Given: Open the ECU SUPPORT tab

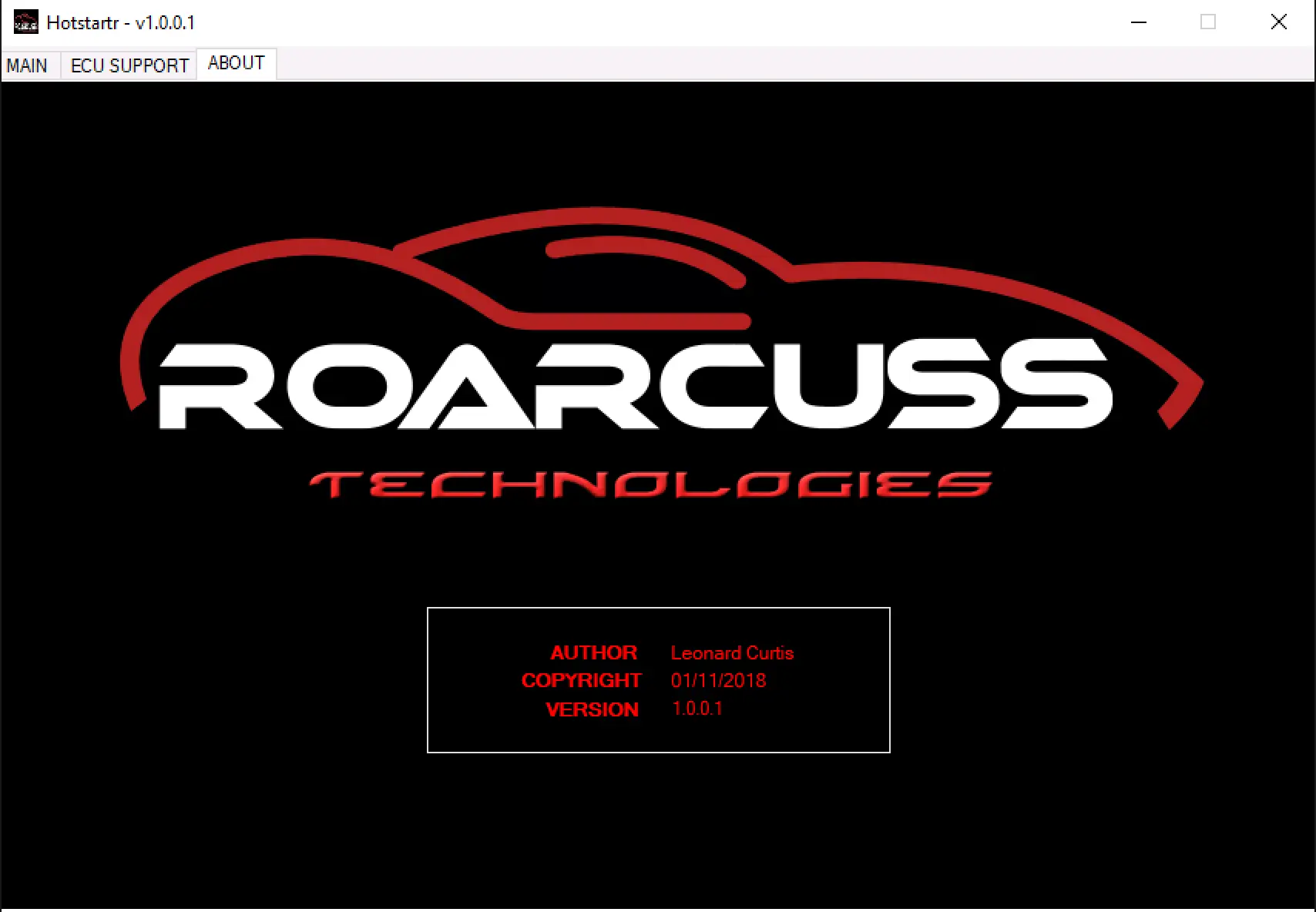Looking at the screenshot, I should click(128, 65).
